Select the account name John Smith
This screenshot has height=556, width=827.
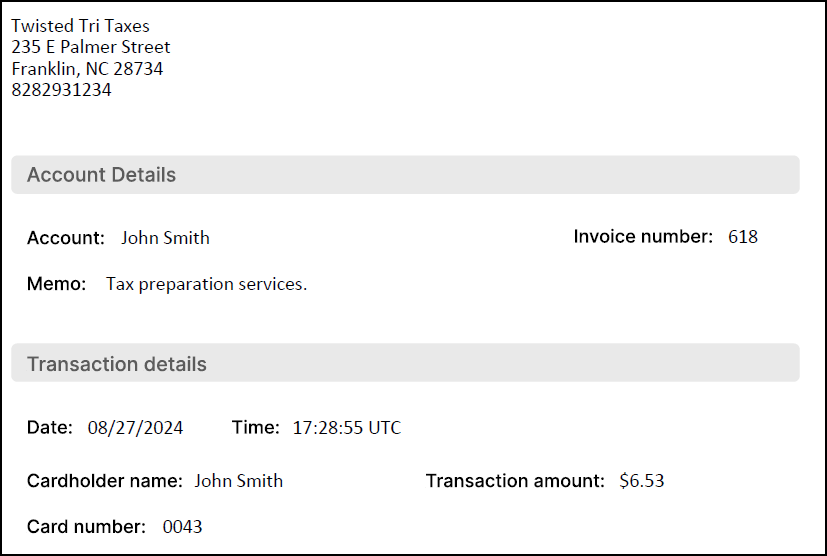pyautogui.click(x=165, y=238)
